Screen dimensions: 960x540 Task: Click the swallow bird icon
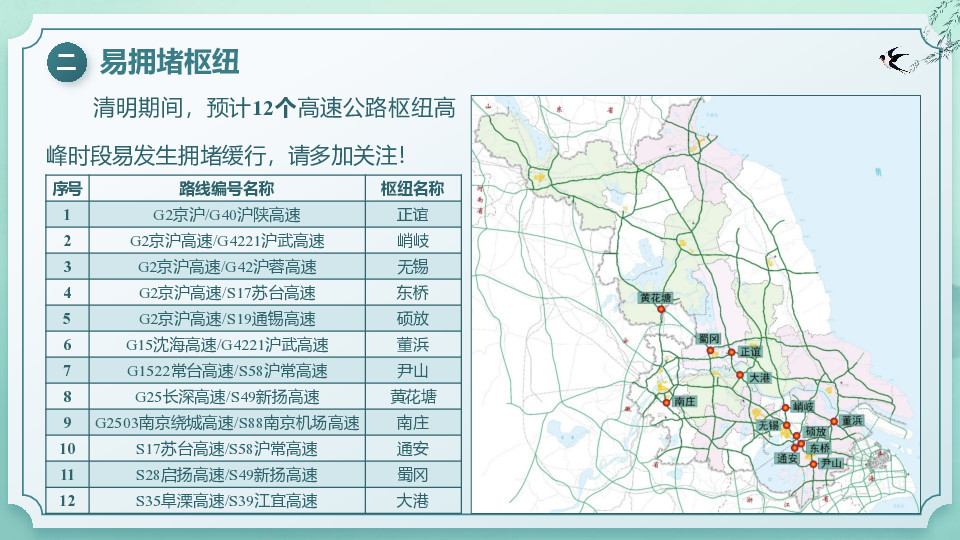pos(894,60)
